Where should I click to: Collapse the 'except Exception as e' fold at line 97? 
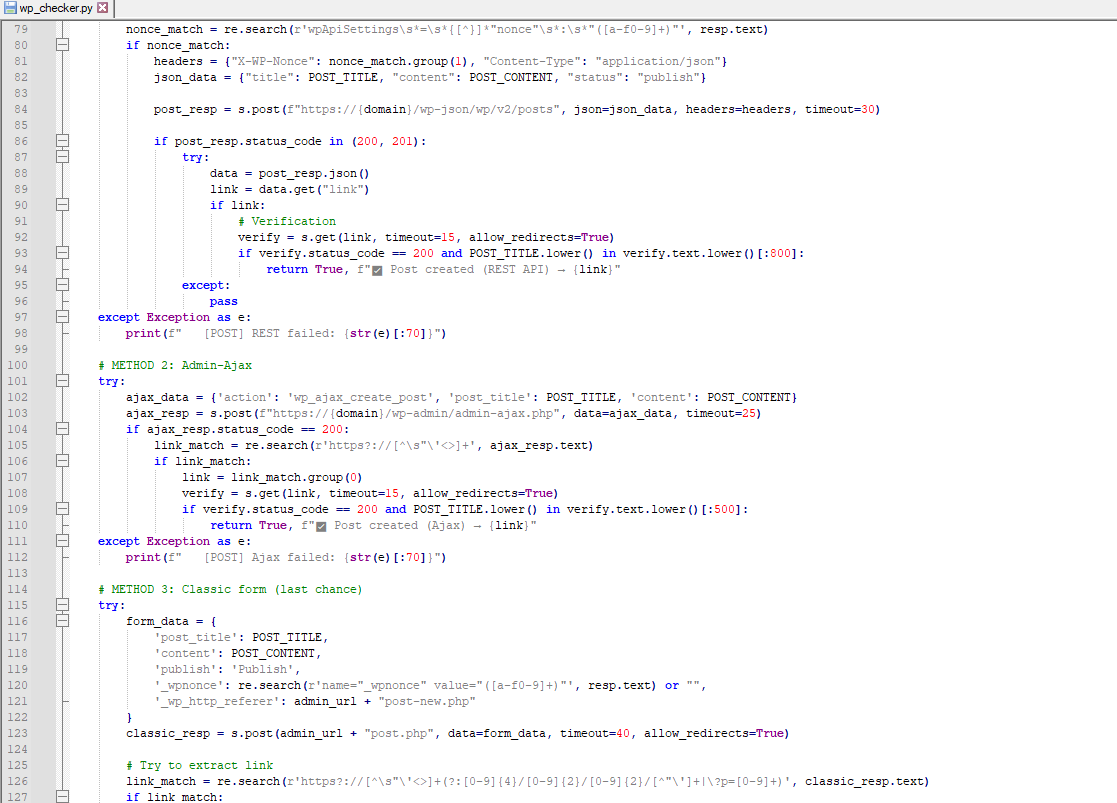click(x=63, y=317)
